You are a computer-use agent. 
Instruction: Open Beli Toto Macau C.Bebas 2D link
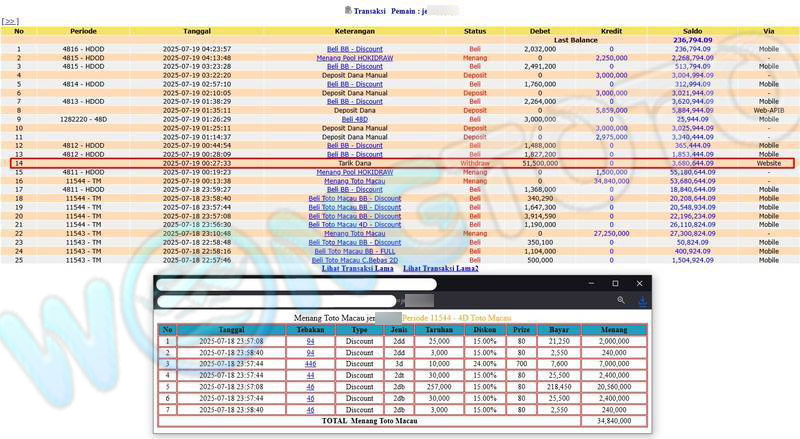[x=355, y=260]
